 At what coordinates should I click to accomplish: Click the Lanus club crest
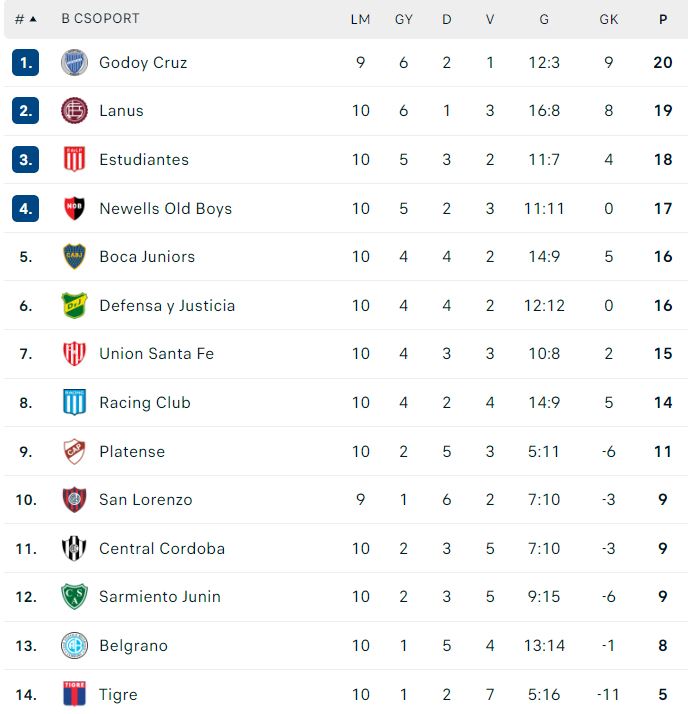74,111
